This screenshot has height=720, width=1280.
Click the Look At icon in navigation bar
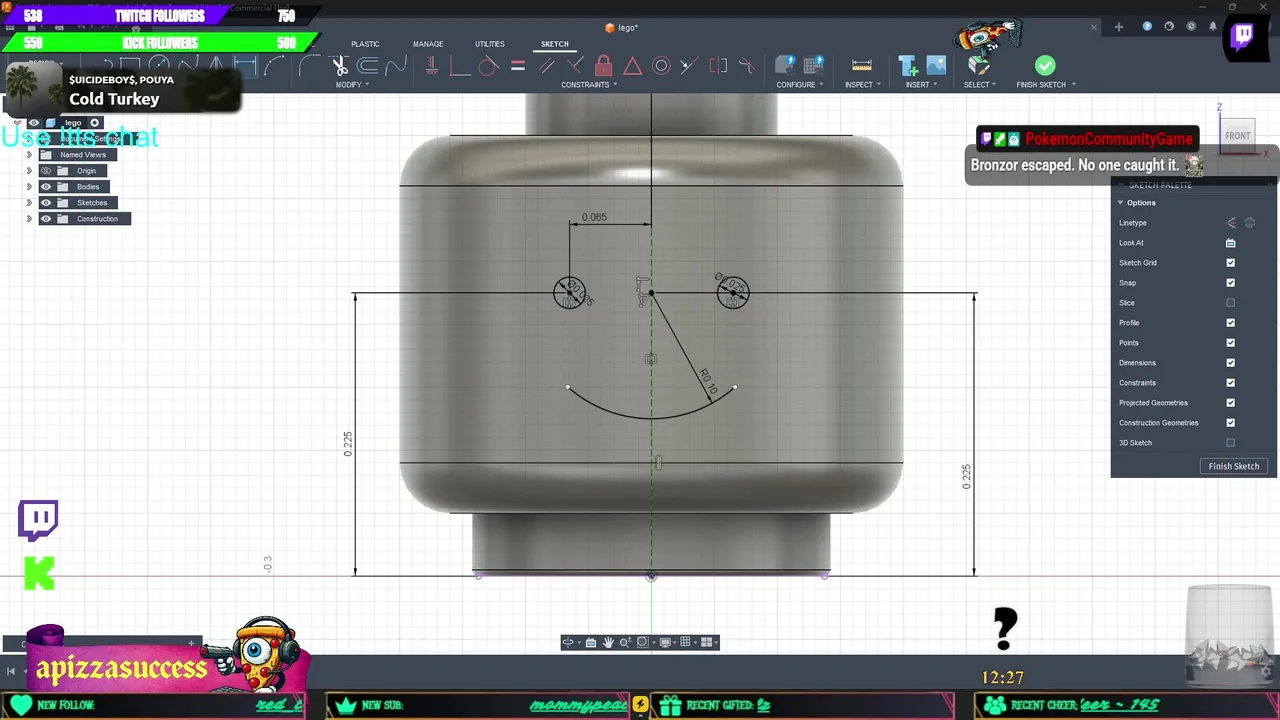tap(591, 642)
